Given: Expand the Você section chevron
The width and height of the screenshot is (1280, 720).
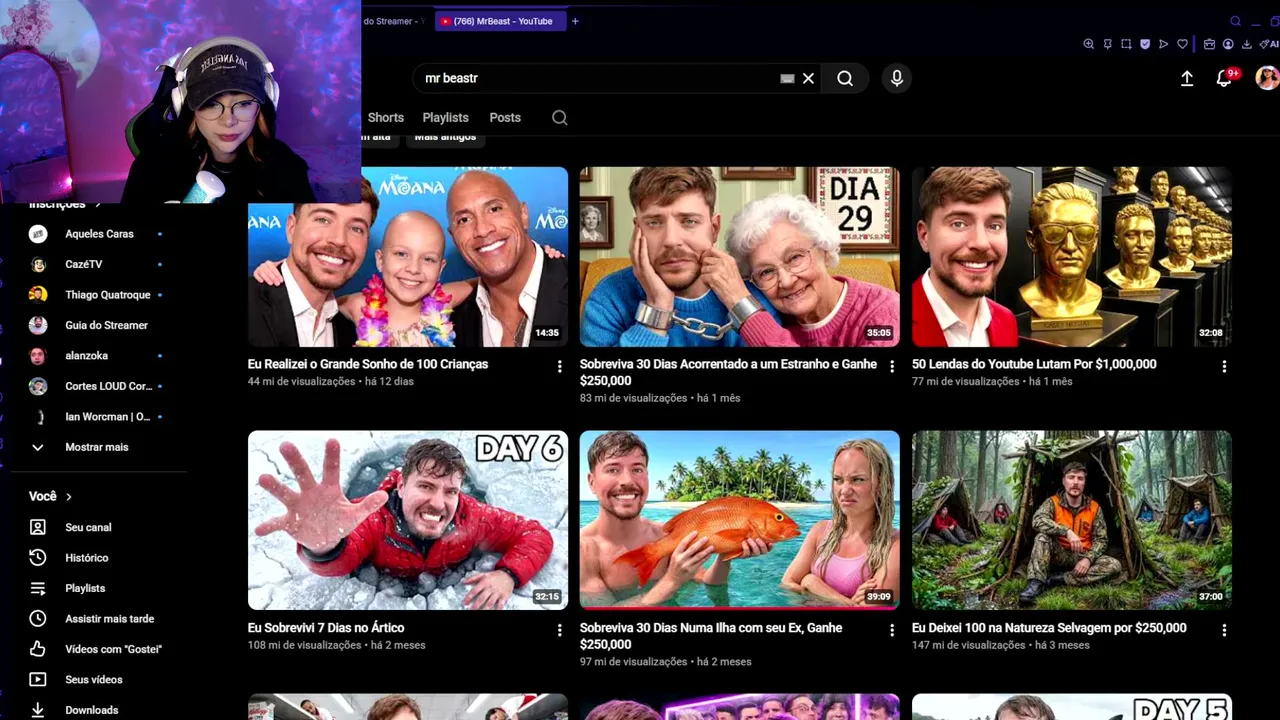Looking at the screenshot, I should [69, 497].
